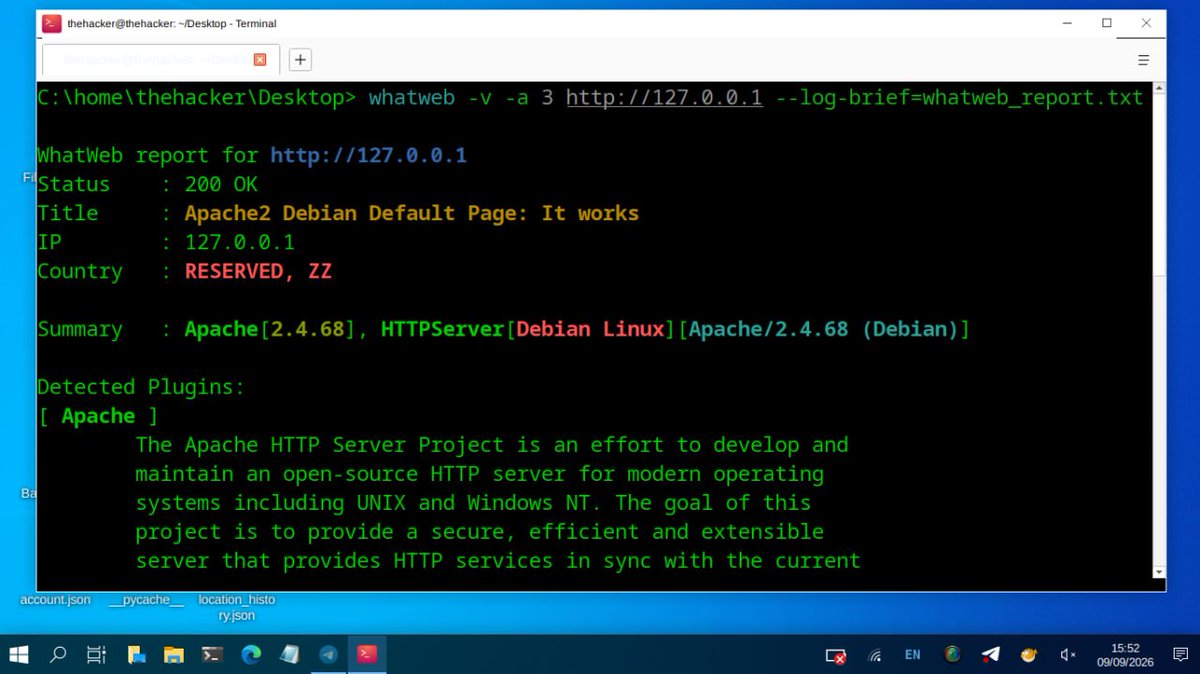Select the location_history.json desktop file
Screen dimensions: 1200x674
[x=237, y=607]
